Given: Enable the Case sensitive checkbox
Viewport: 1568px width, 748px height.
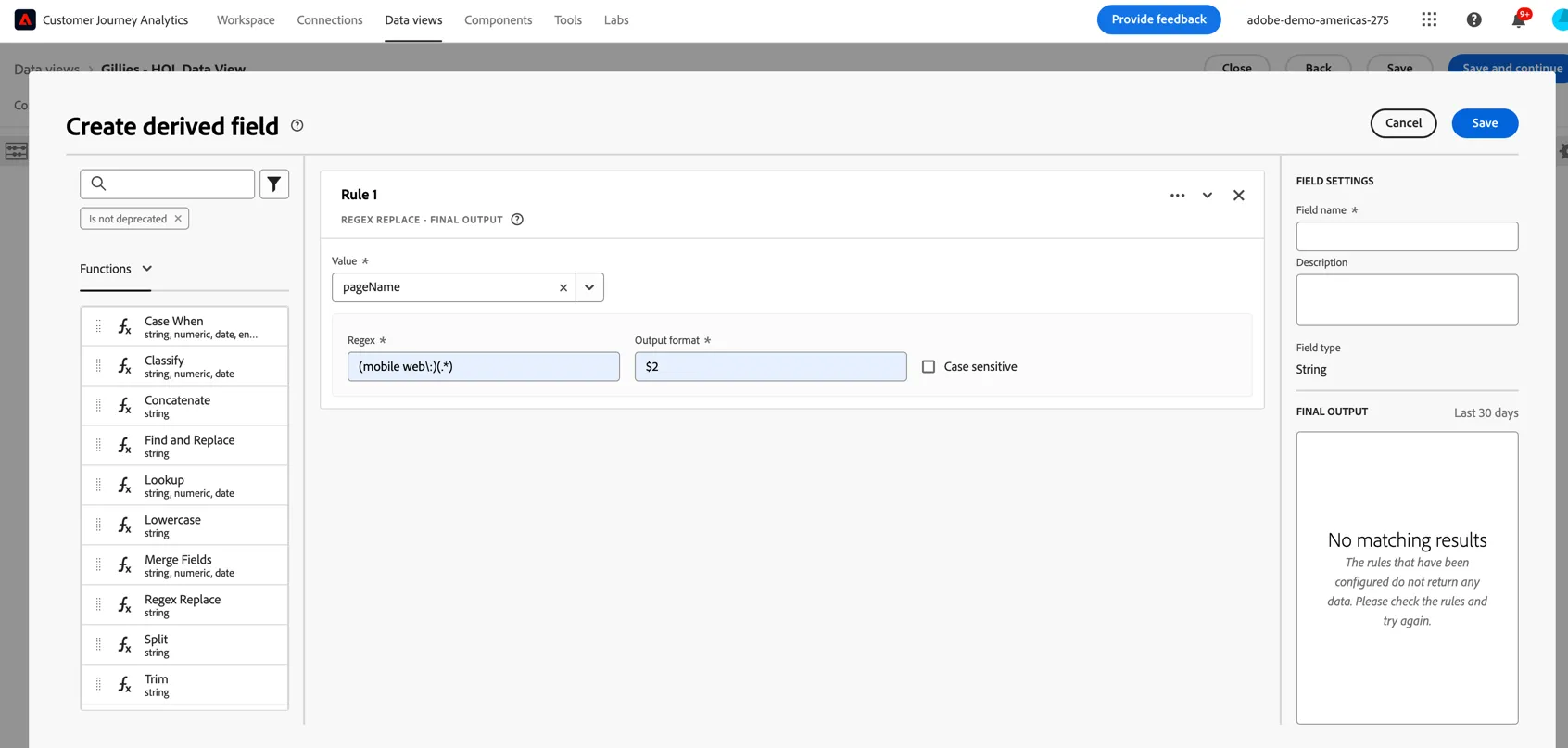Looking at the screenshot, I should pyautogui.click(x=929, y=367).
